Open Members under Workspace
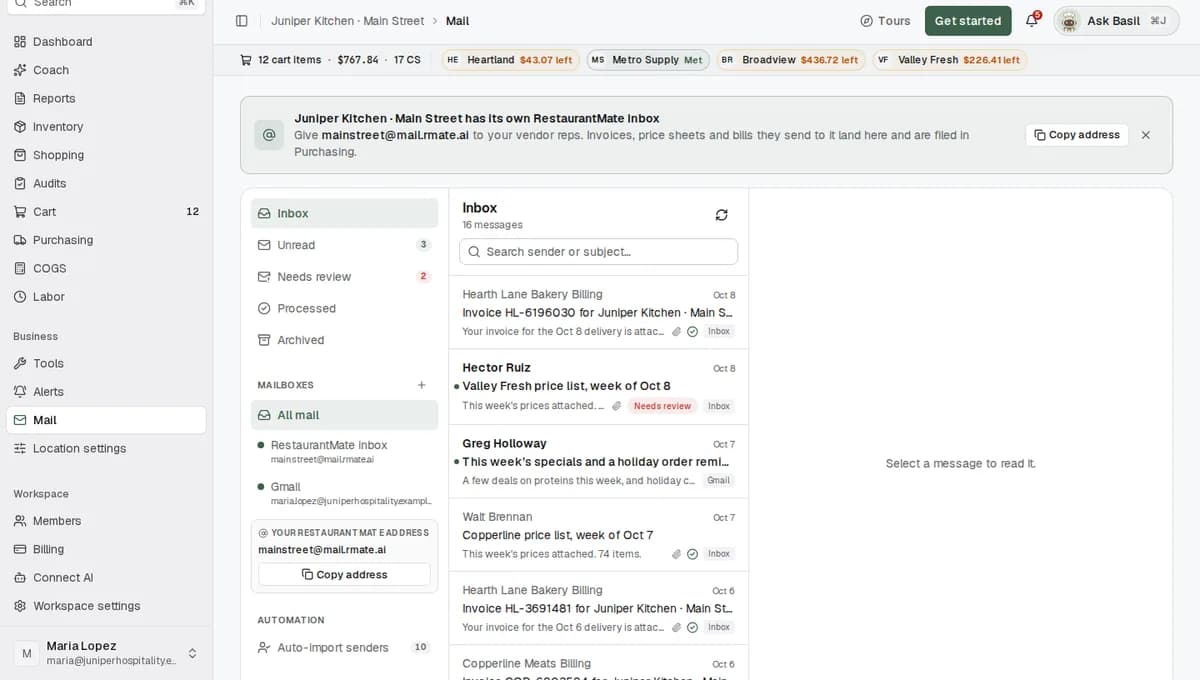Screen dimensions: 1200x680 pyautogui.click(x=106, y=521)
